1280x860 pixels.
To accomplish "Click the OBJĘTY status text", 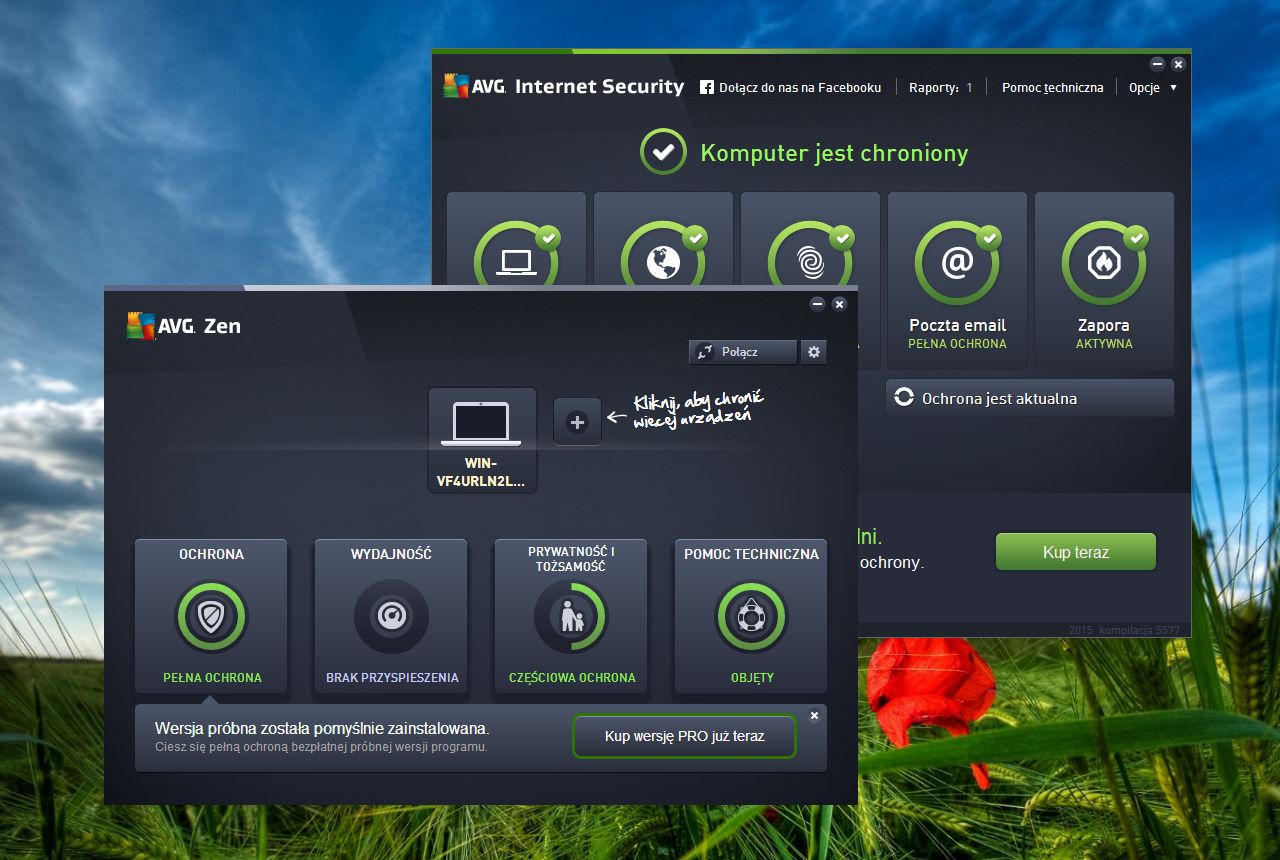I will [x=752, y=678].
